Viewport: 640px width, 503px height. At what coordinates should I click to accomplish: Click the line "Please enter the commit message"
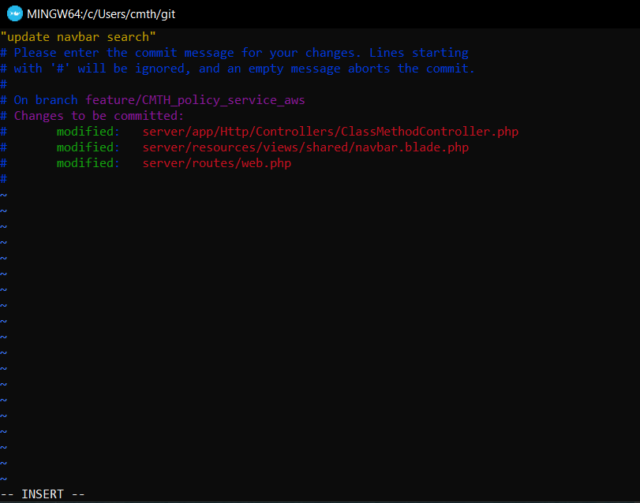pyautogui.click(x=234, y=53)
